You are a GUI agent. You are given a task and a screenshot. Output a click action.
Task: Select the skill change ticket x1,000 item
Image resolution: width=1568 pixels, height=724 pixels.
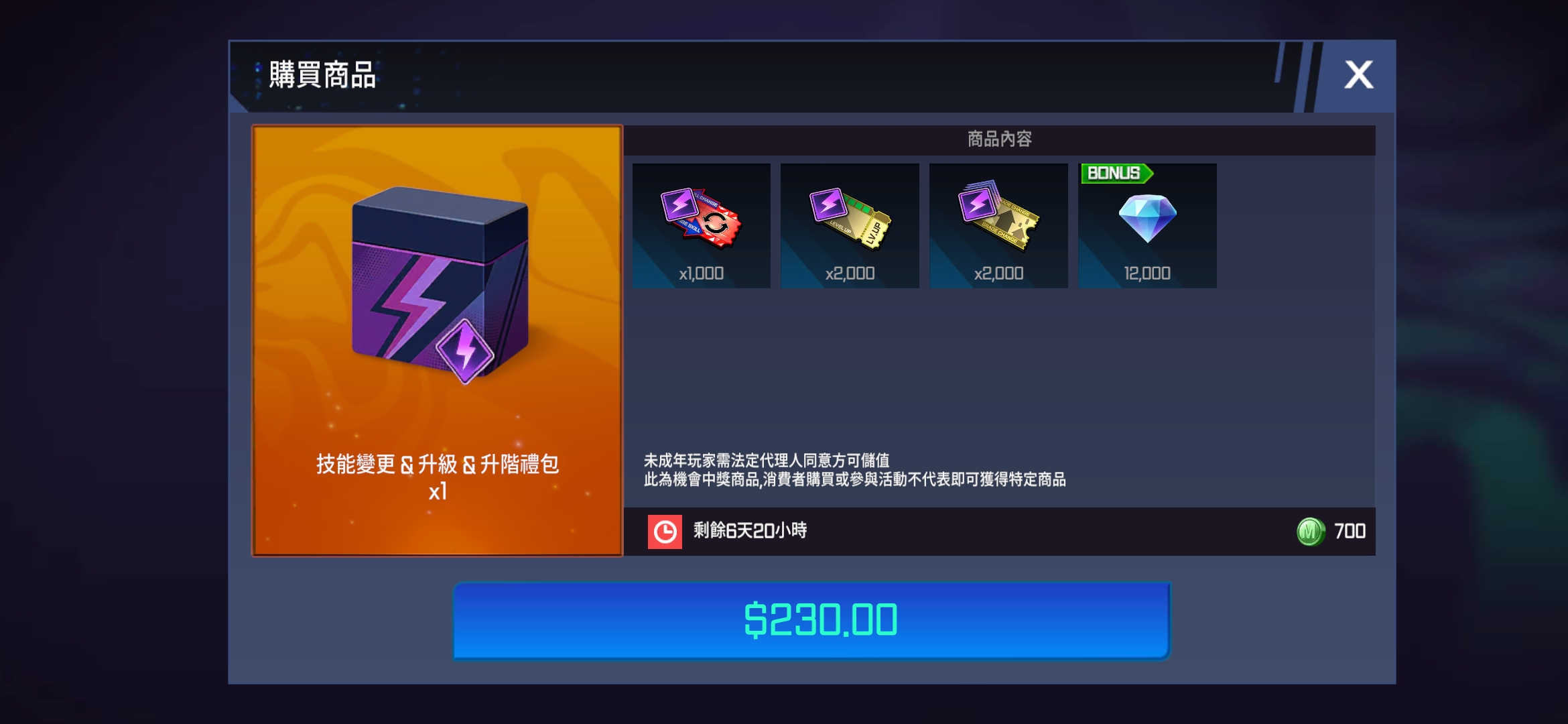(x=702, y=226)
